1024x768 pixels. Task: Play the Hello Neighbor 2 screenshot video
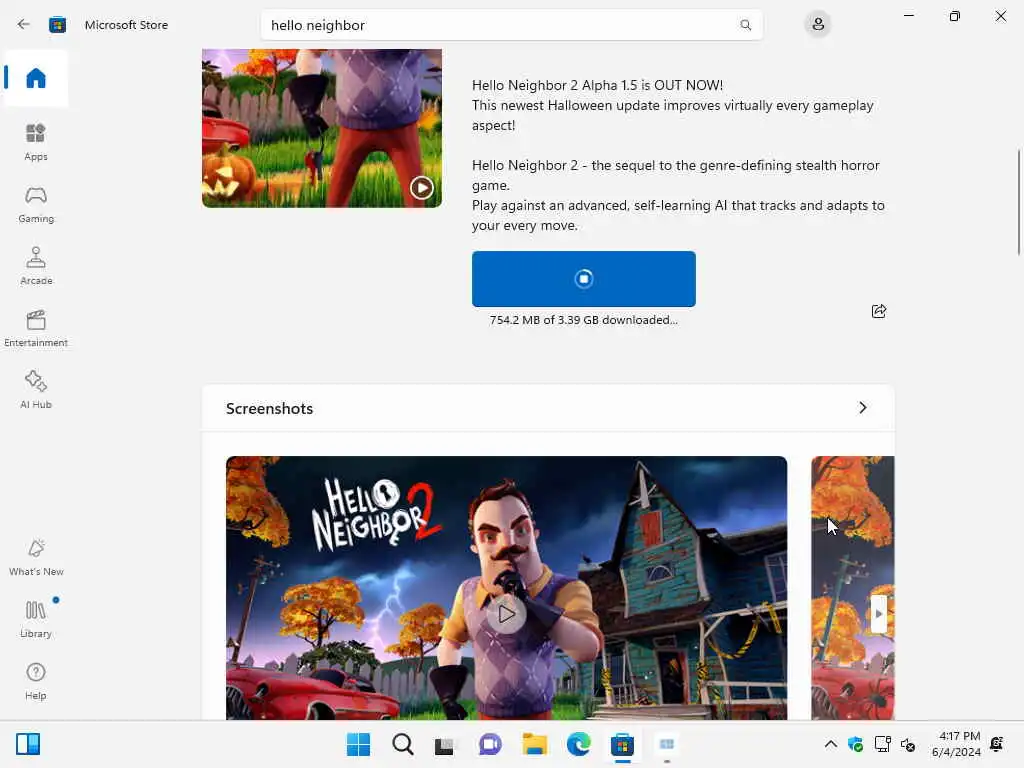pos(506,614)
